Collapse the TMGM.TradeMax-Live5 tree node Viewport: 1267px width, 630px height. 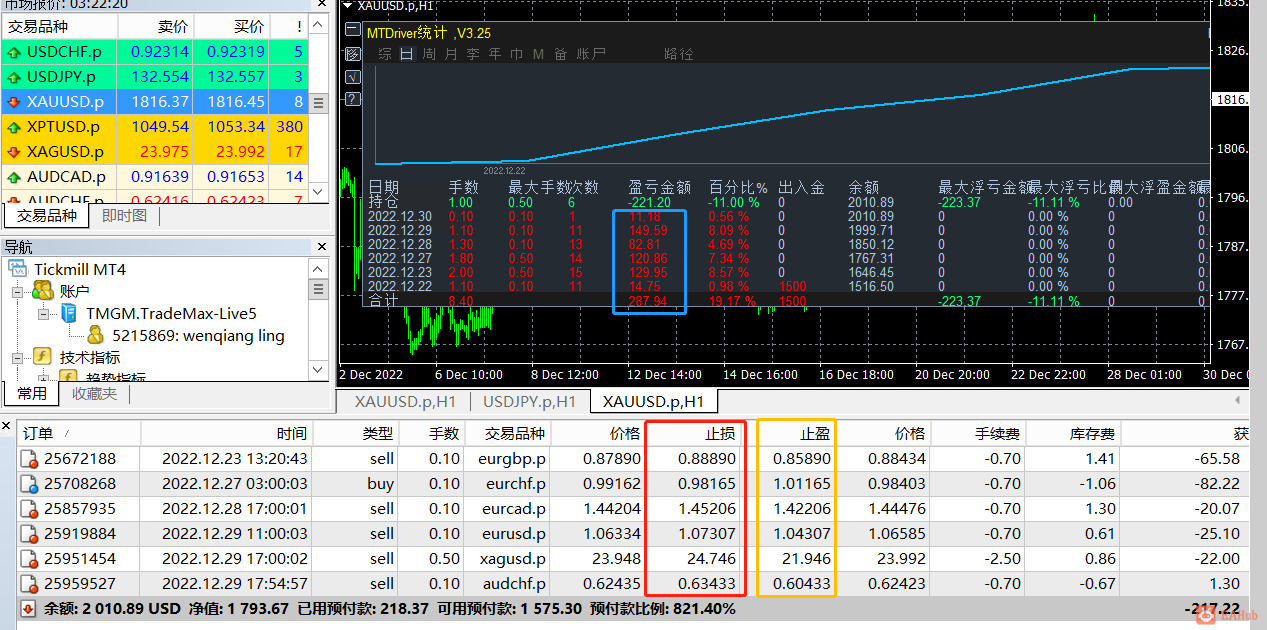[x=44, y=314]
